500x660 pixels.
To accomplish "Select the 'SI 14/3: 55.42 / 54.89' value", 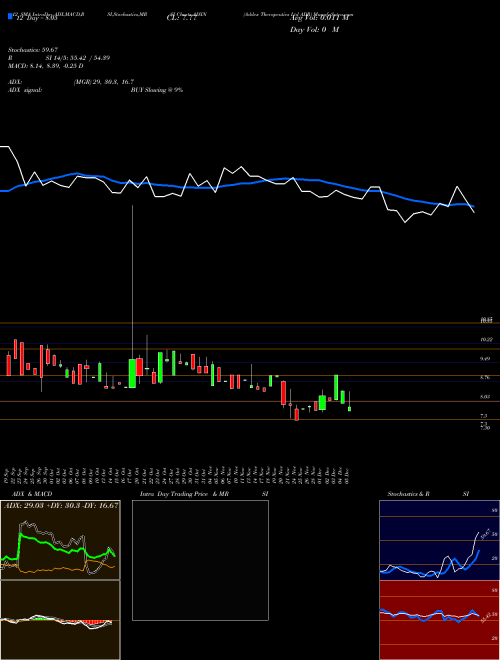I will [78, 58].
